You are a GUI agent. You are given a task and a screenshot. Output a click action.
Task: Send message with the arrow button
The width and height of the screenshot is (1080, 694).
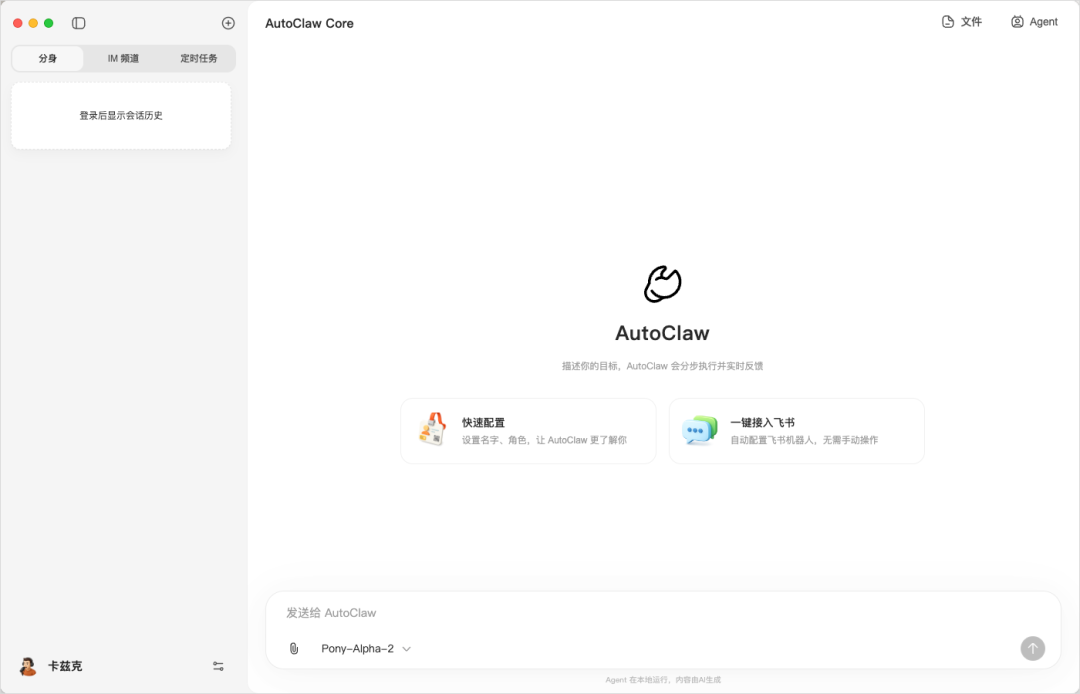pos(1032,648)
